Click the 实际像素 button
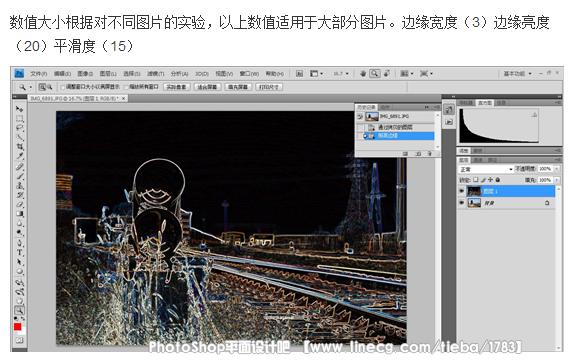This screenshot has height=364, width=572. point(177,87)
